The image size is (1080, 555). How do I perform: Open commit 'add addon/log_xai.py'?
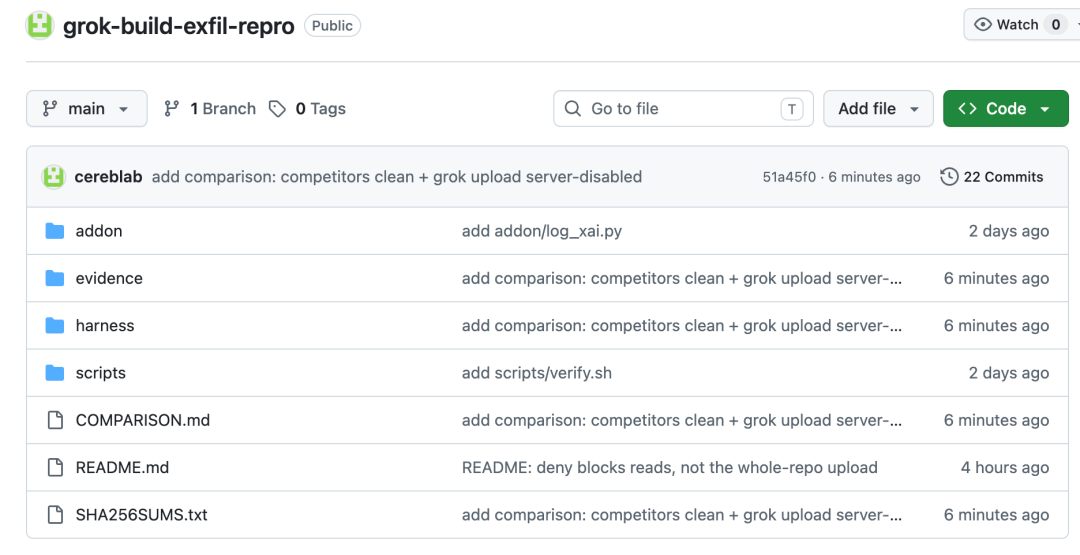pyautogui.click(x=542, y=231)
